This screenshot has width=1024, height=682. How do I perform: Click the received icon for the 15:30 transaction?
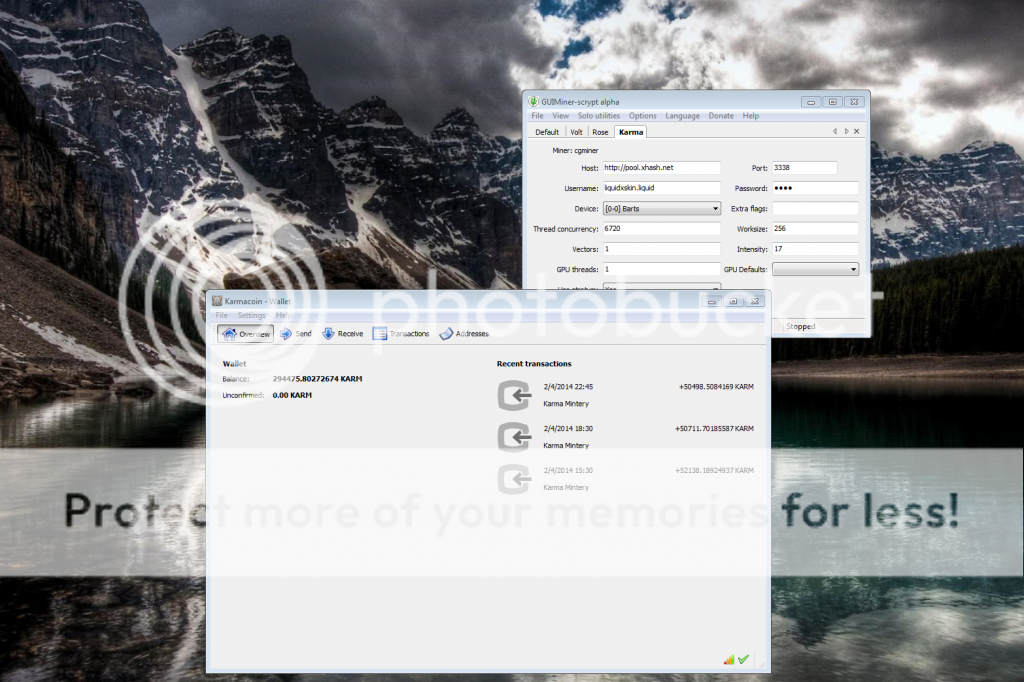point(514,479)
